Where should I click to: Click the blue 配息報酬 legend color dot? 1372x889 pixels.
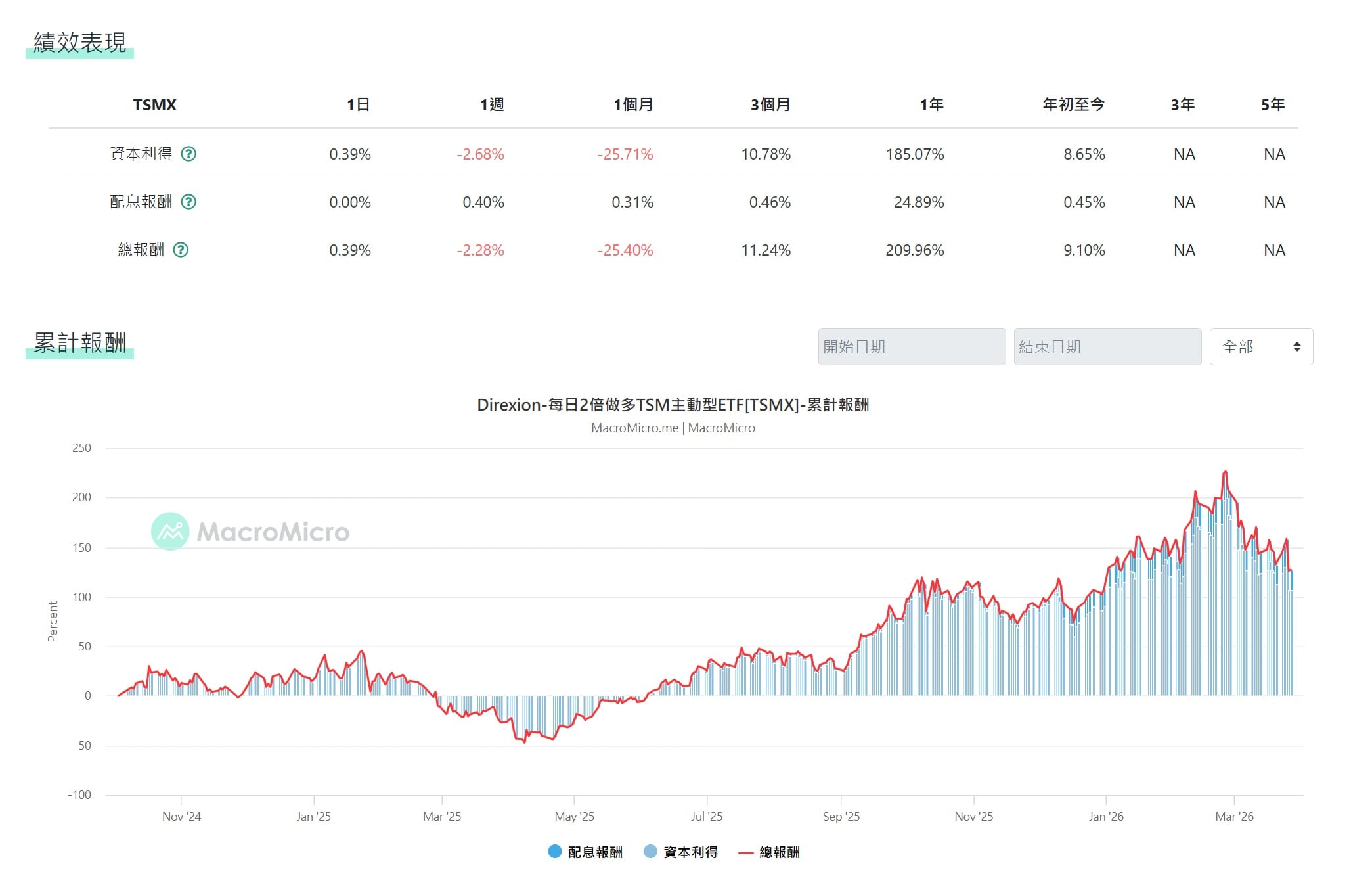click(555, 852)
